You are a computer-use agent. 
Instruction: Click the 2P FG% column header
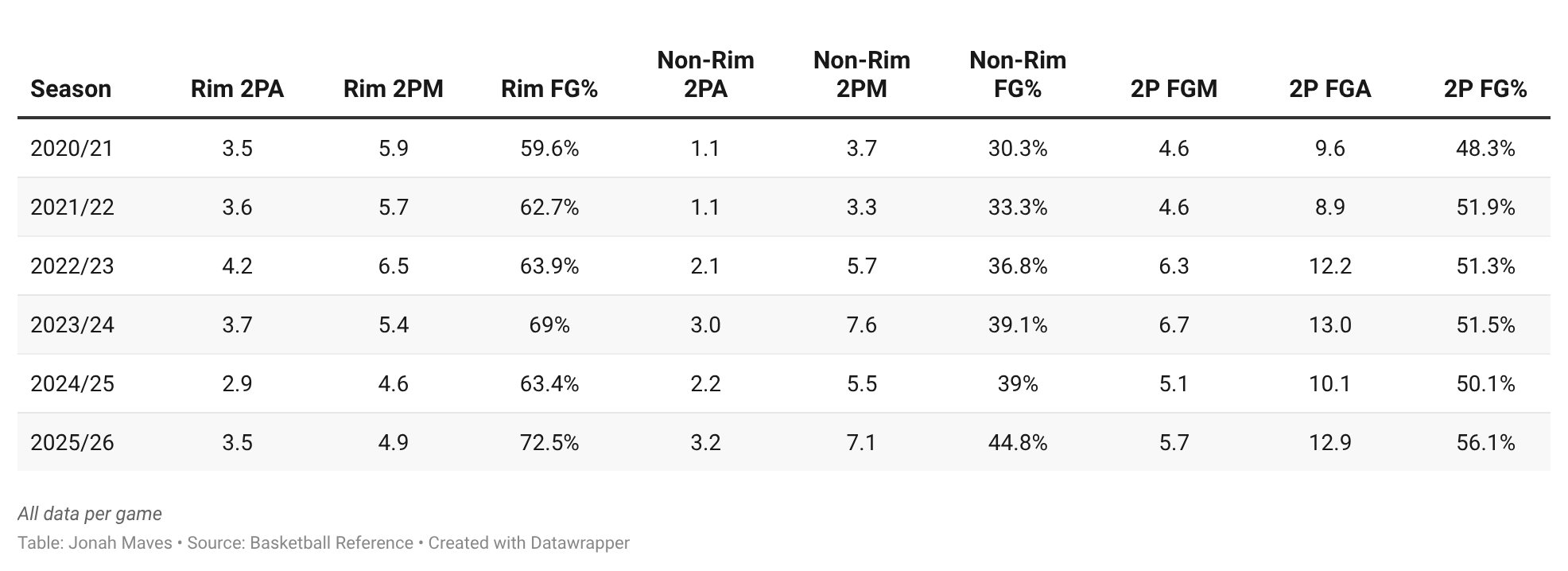click(1485, 88)
